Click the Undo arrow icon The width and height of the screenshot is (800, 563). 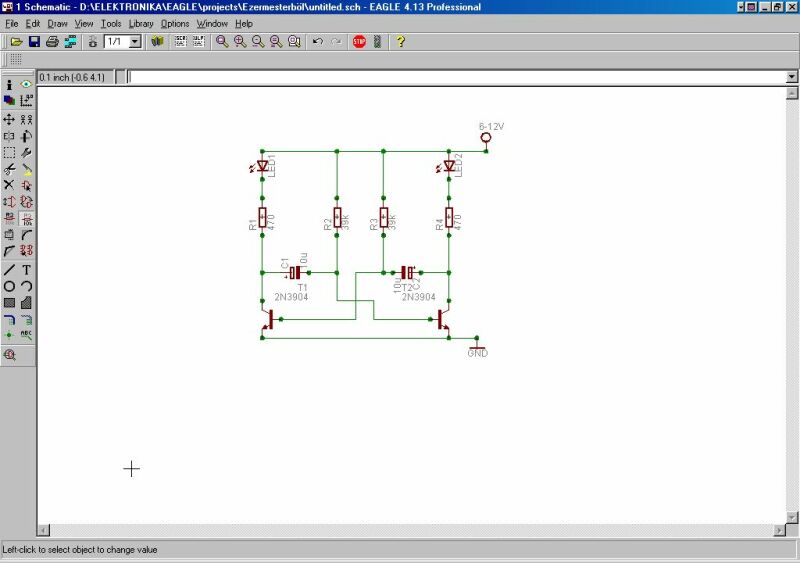(318, 42)
